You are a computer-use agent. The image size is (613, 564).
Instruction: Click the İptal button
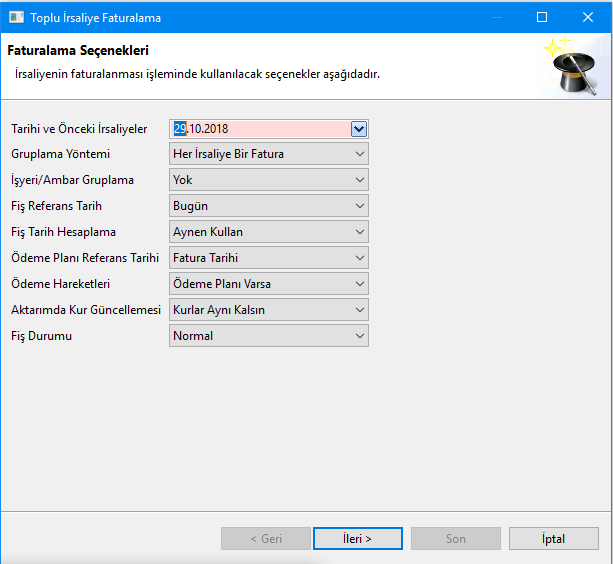(x=554, y=539)
